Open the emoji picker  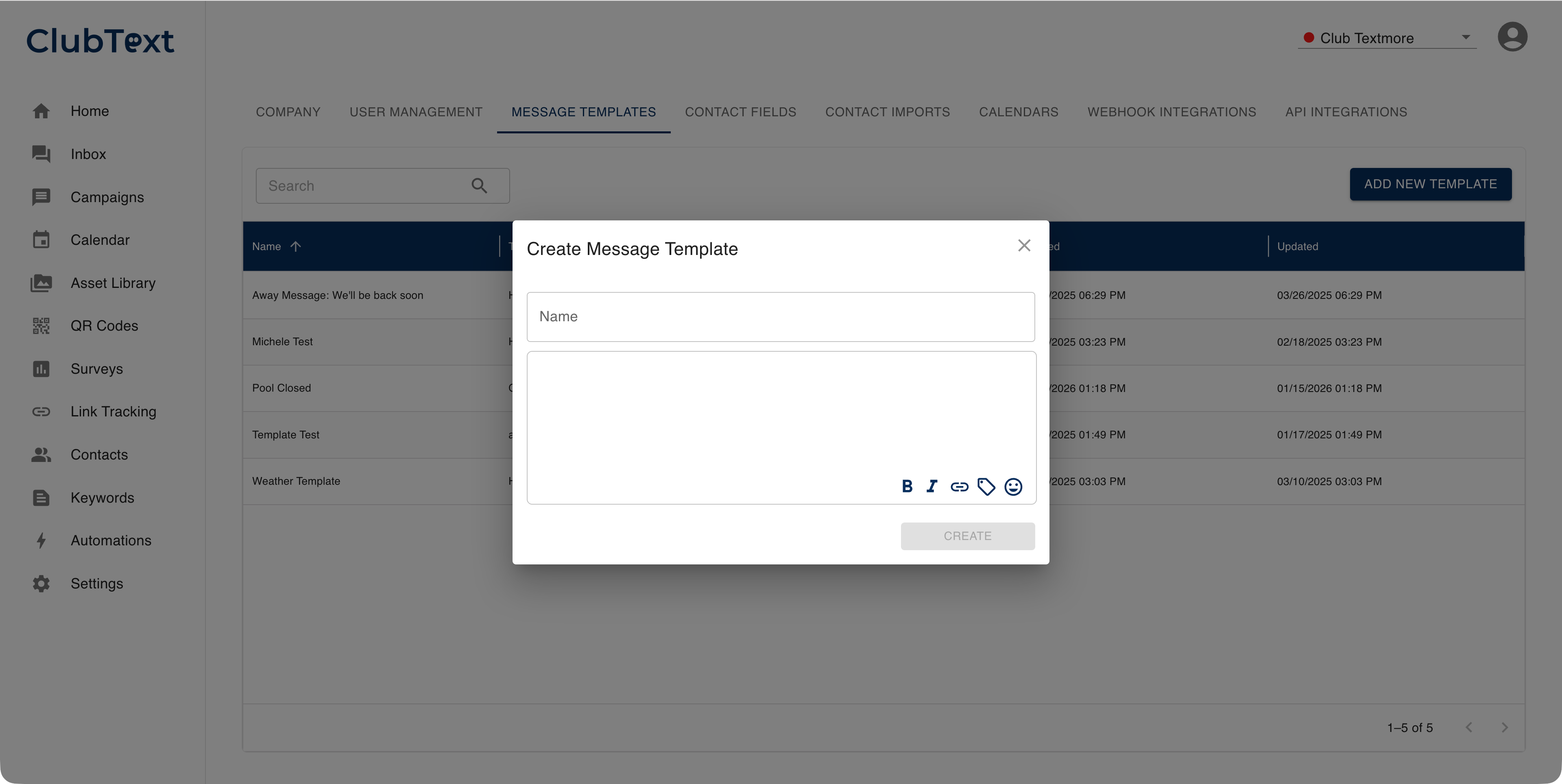tap(1013, 486)
